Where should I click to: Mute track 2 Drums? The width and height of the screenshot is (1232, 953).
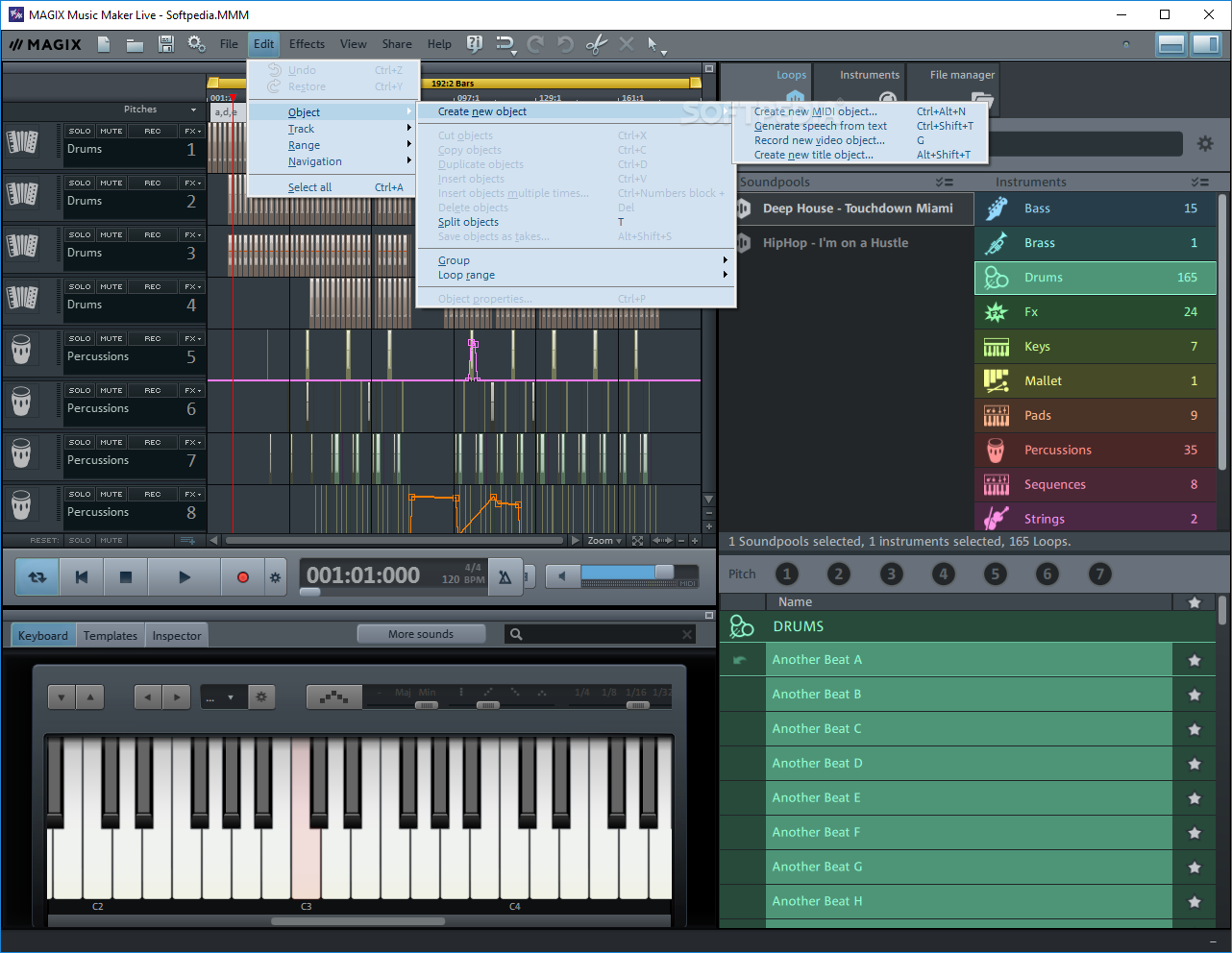coord(111,183)
